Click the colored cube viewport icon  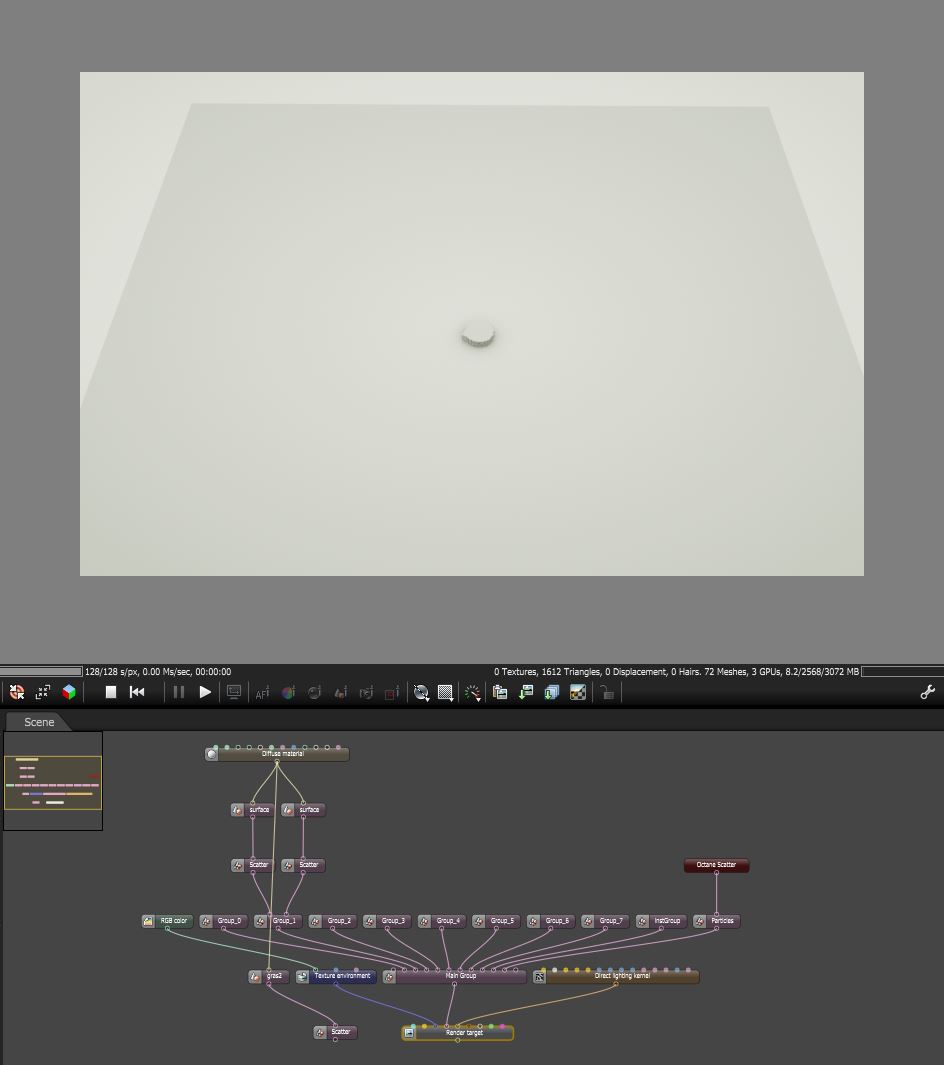pyautogui.click(x=69, y=692)
